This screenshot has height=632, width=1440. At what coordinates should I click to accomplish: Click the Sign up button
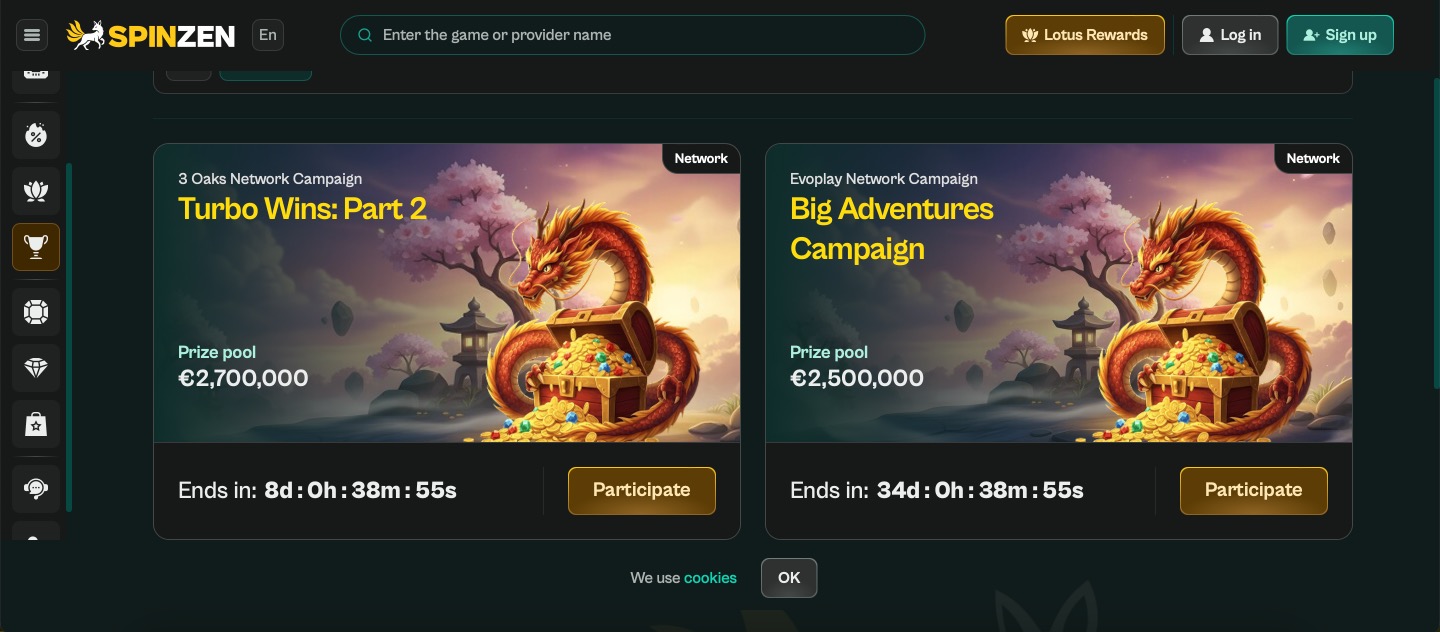pos(1340,35)
